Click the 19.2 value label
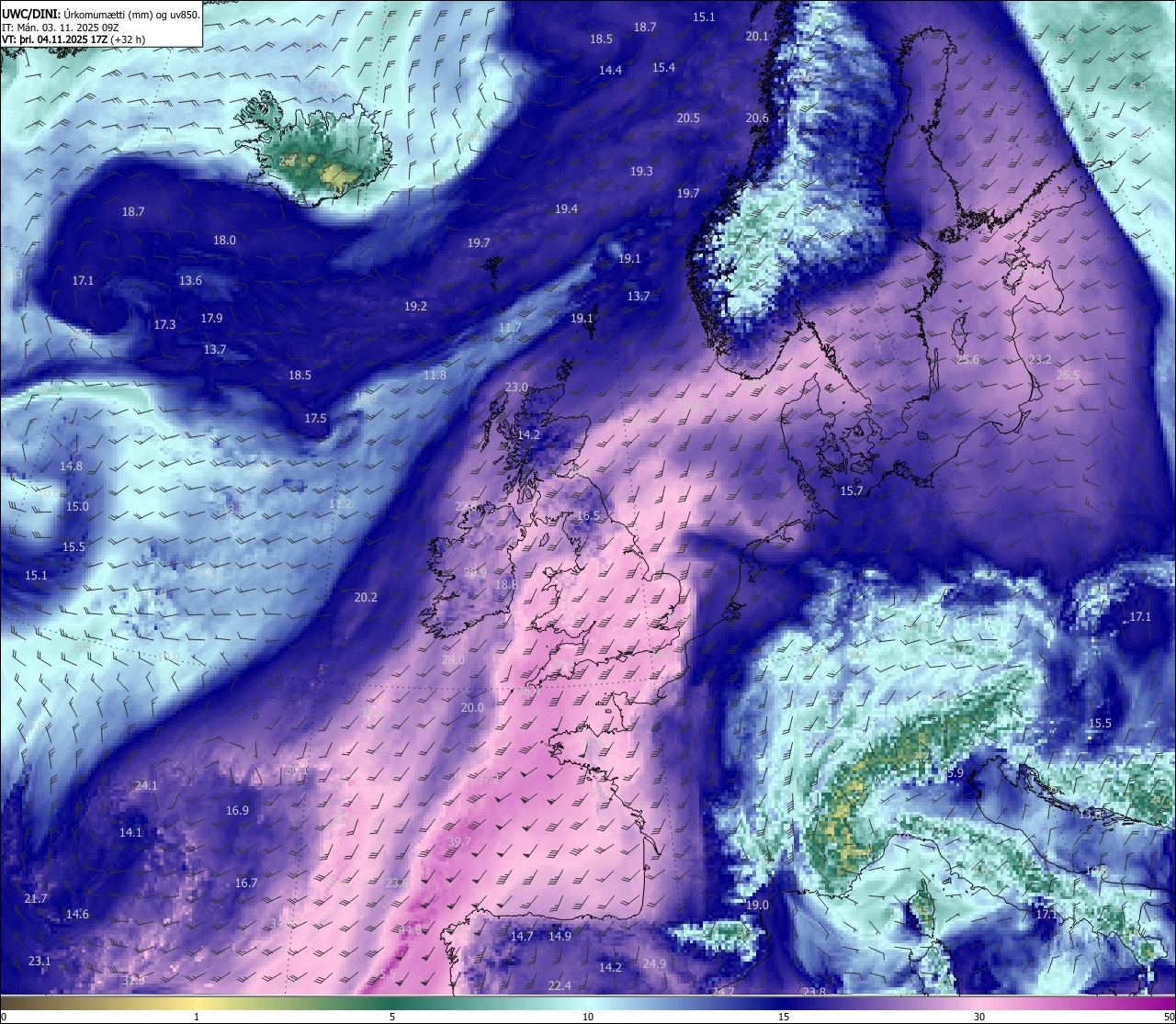The height and width of the screenshot is (1024, 1176). (x=415, y=307)
